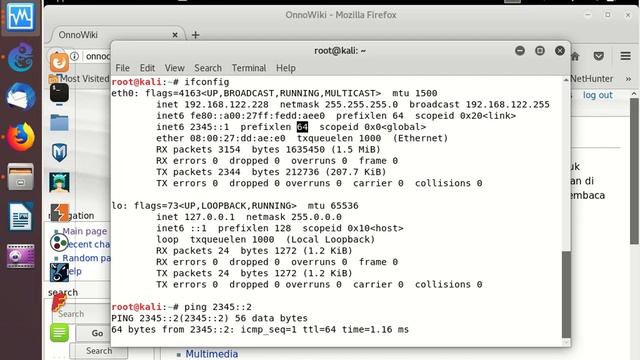Open the terminal Search menu
Image resolution: width=640 pixels, height=360 pixels.
point(208,68)
